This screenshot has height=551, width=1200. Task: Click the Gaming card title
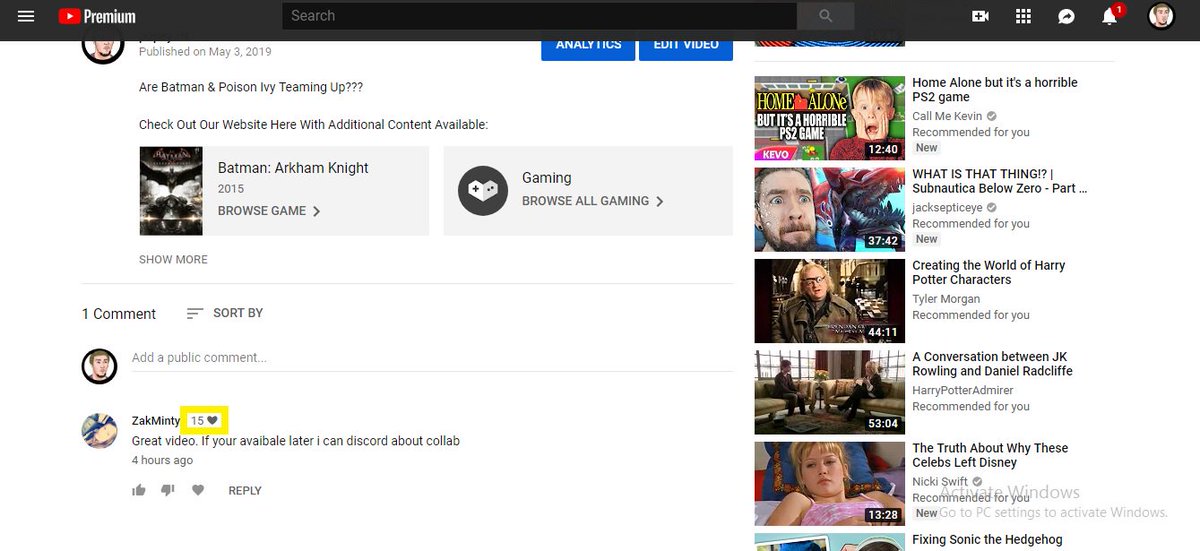tap(547, 178)
